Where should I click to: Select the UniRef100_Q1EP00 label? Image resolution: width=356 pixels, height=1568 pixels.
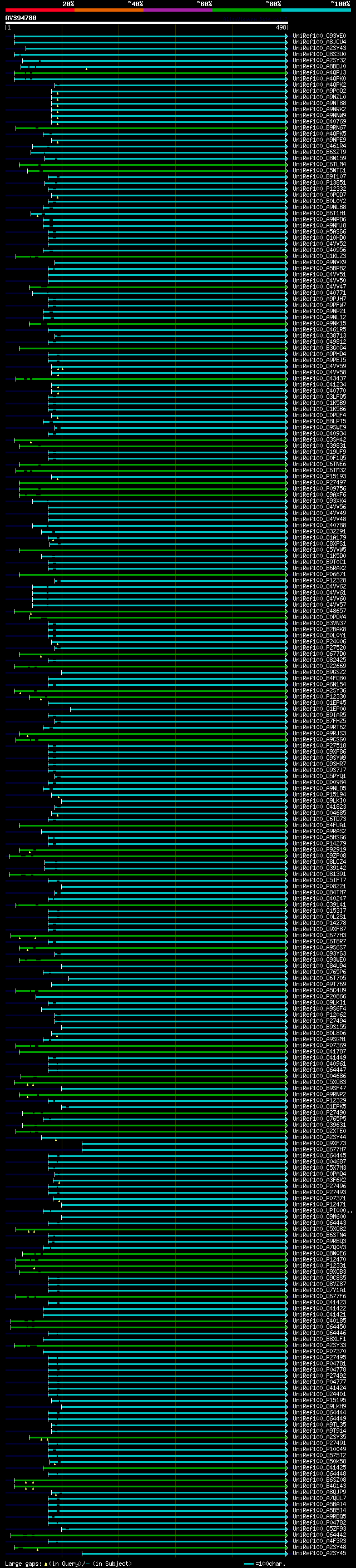(319, 709)
